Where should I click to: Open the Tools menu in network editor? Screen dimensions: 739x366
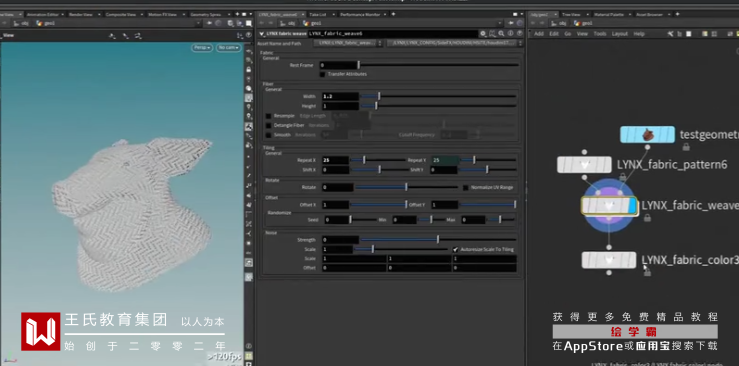(x=600, y=34)
